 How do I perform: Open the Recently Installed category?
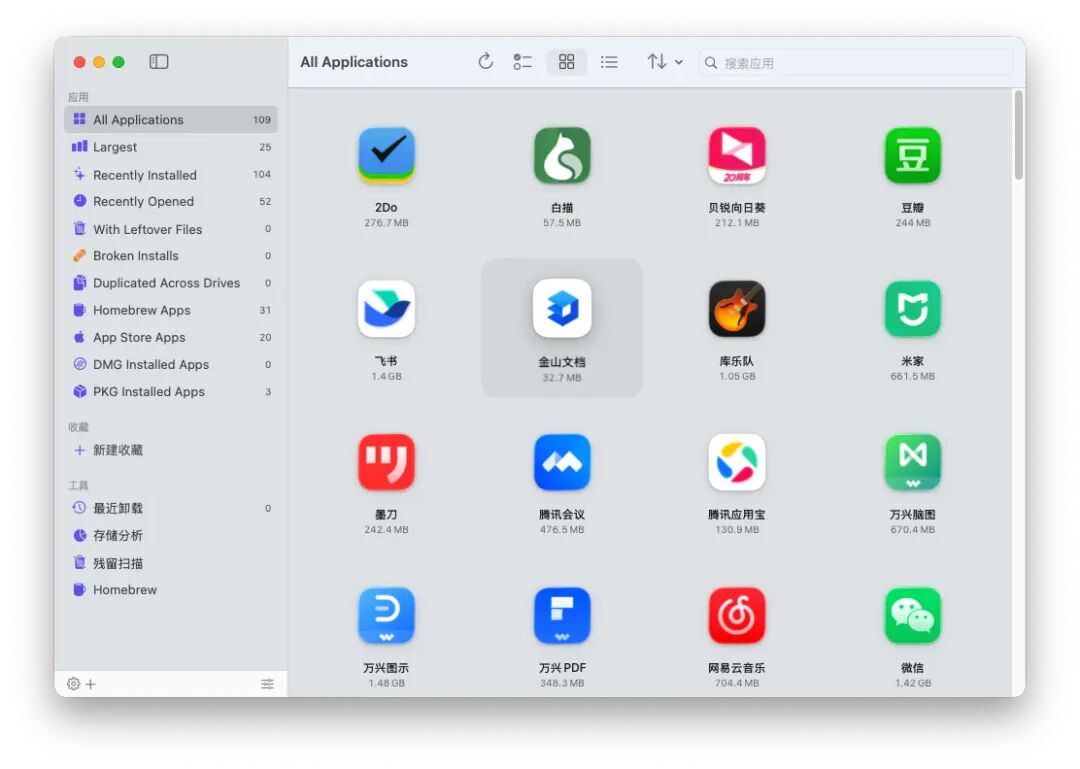click(x=171, y=174)
